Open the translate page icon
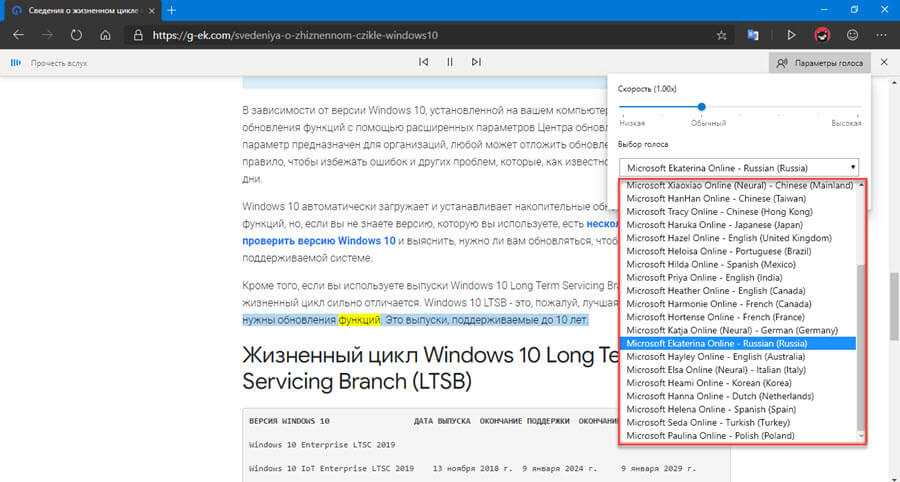 pos(753,35)
